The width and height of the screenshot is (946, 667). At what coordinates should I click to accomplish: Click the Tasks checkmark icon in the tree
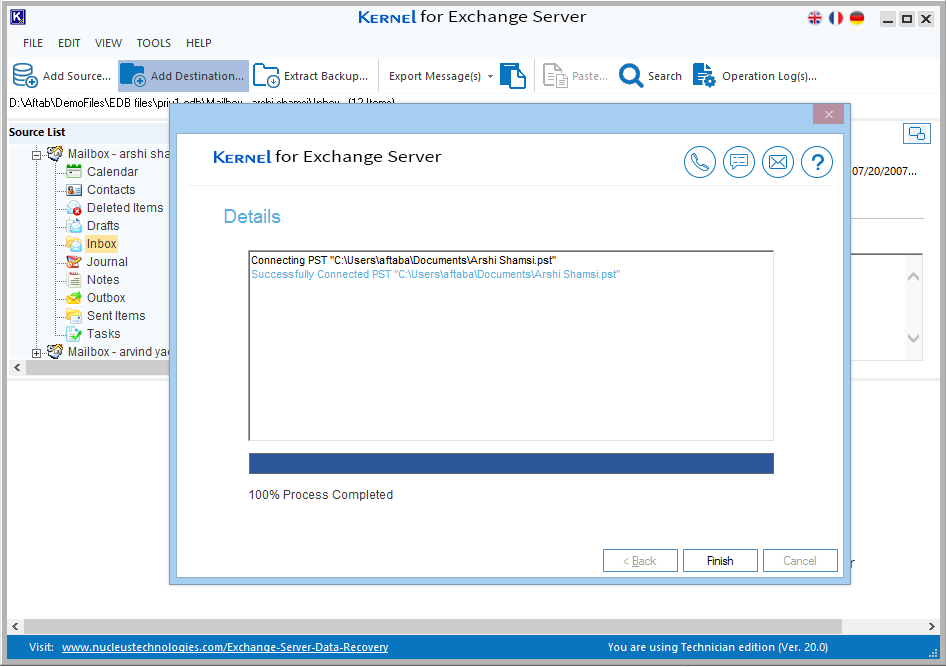coord(74,334)
